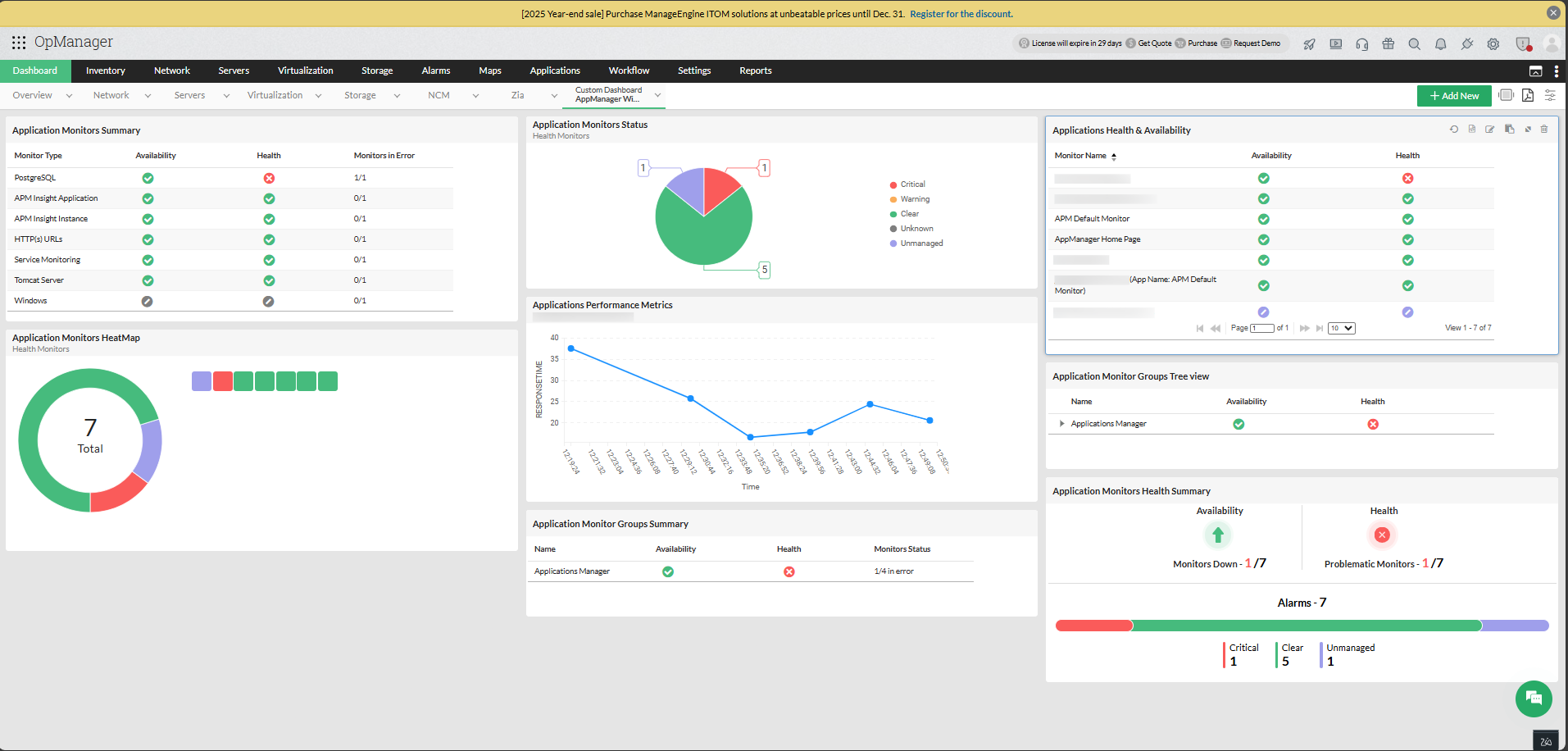Open the page size dropdown showing 10
Screen dimensions: 1568x751
[x=1340, y=328]
